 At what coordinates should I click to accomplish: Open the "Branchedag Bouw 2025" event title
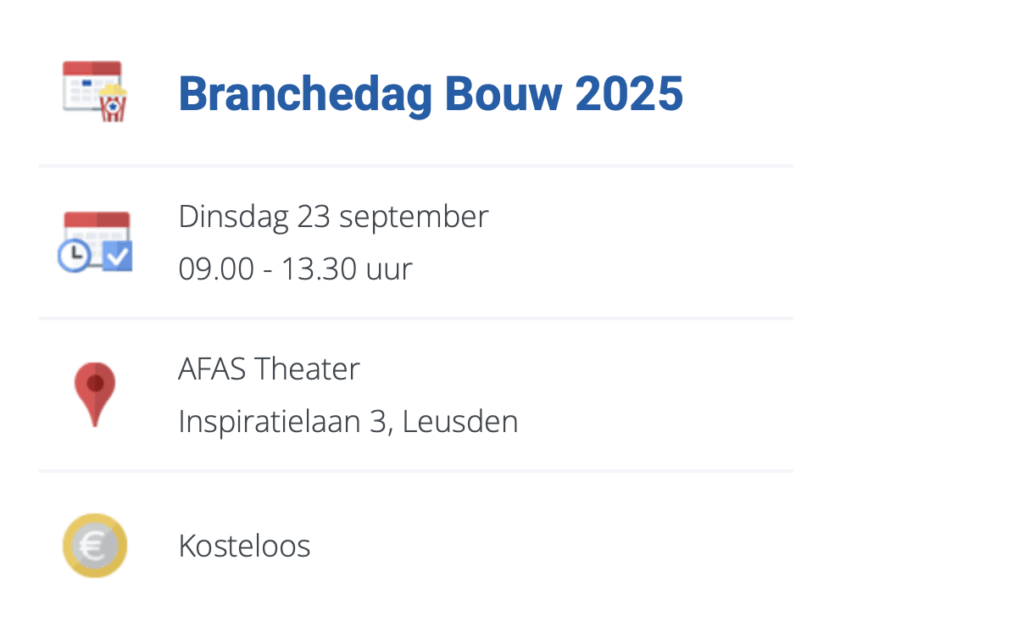430,94
